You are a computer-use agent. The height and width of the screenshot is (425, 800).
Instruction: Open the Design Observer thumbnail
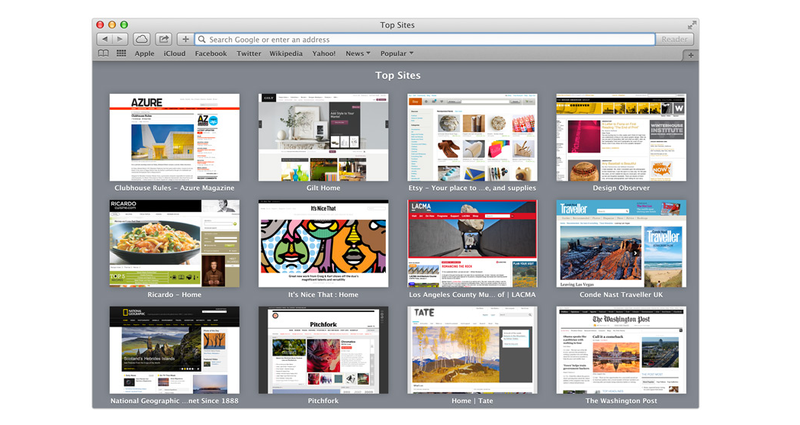[621, 137]
